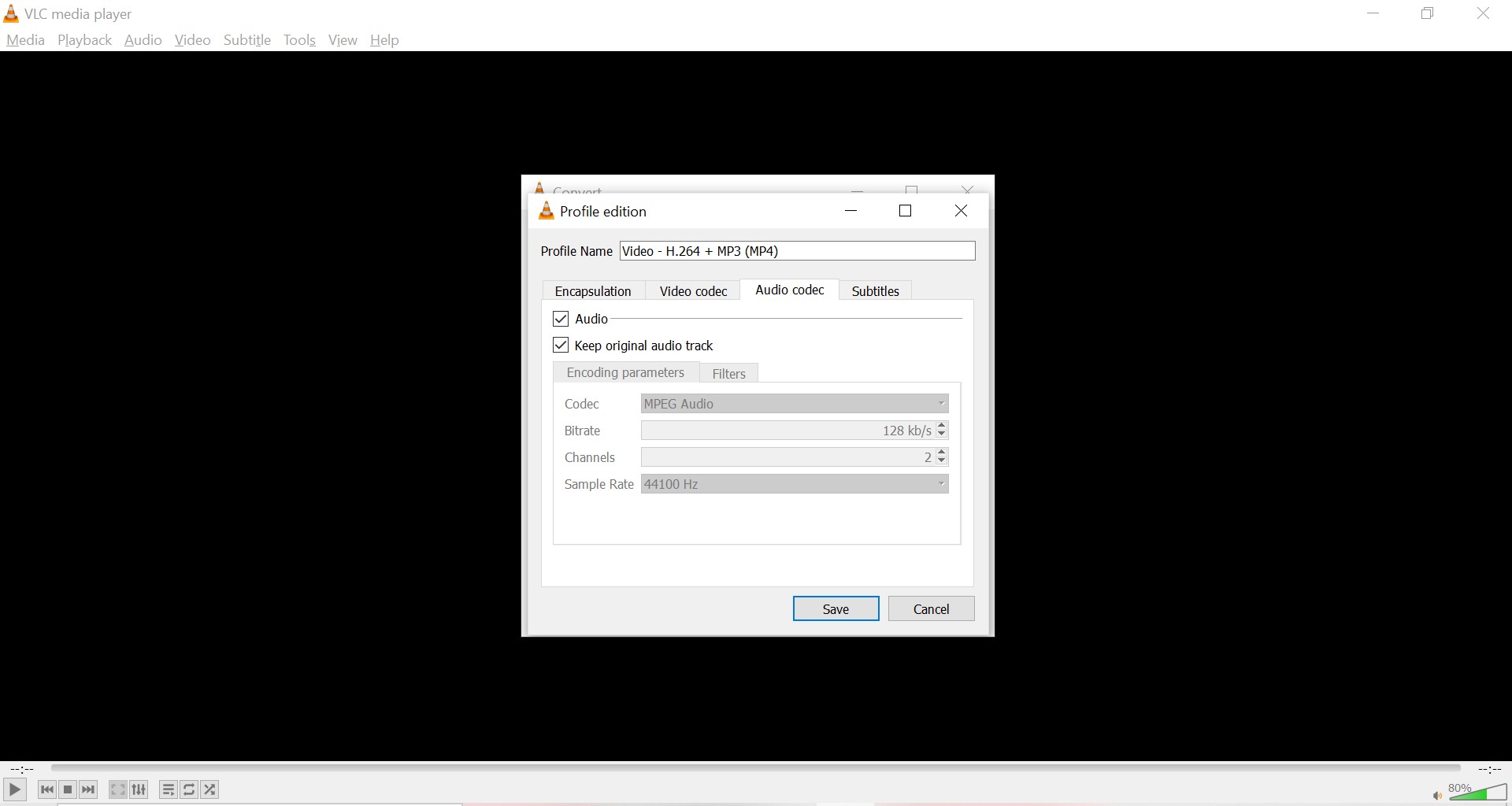Enable loop playback icon
Screen dimensions: 1512x806
coord(189,789)
